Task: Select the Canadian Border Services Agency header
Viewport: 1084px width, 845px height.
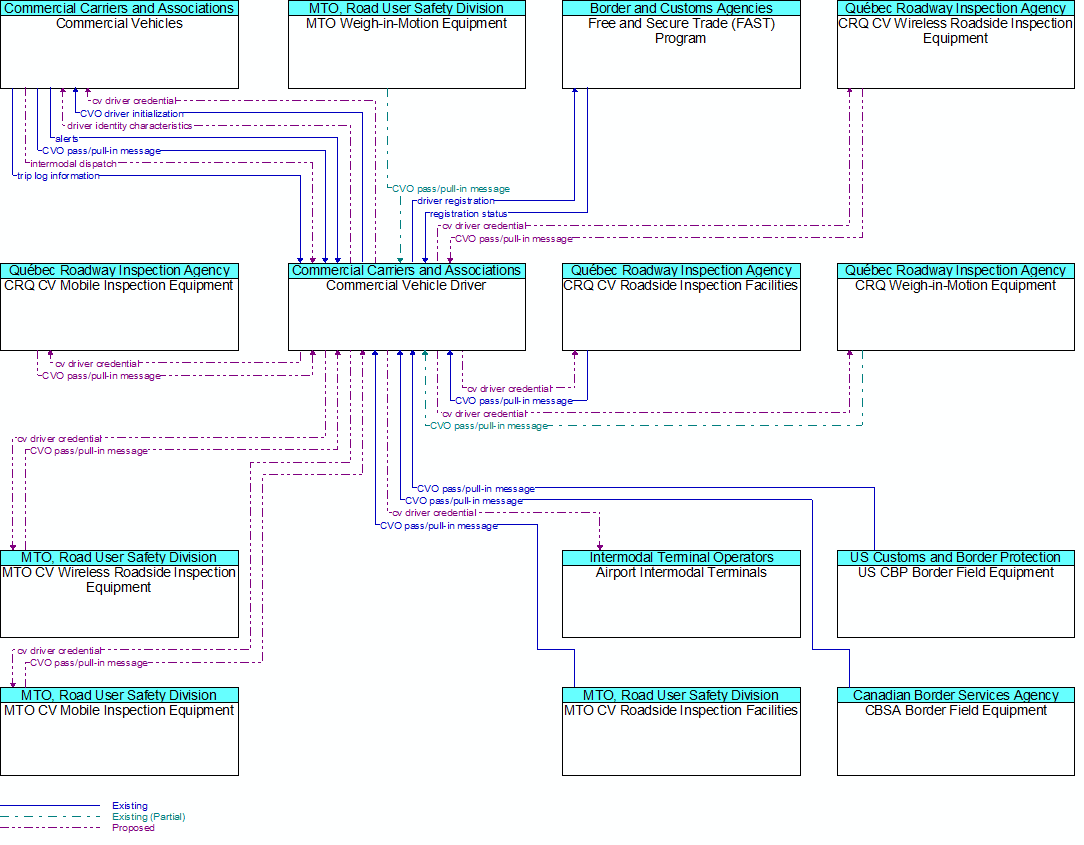Action: coord(955,695)
